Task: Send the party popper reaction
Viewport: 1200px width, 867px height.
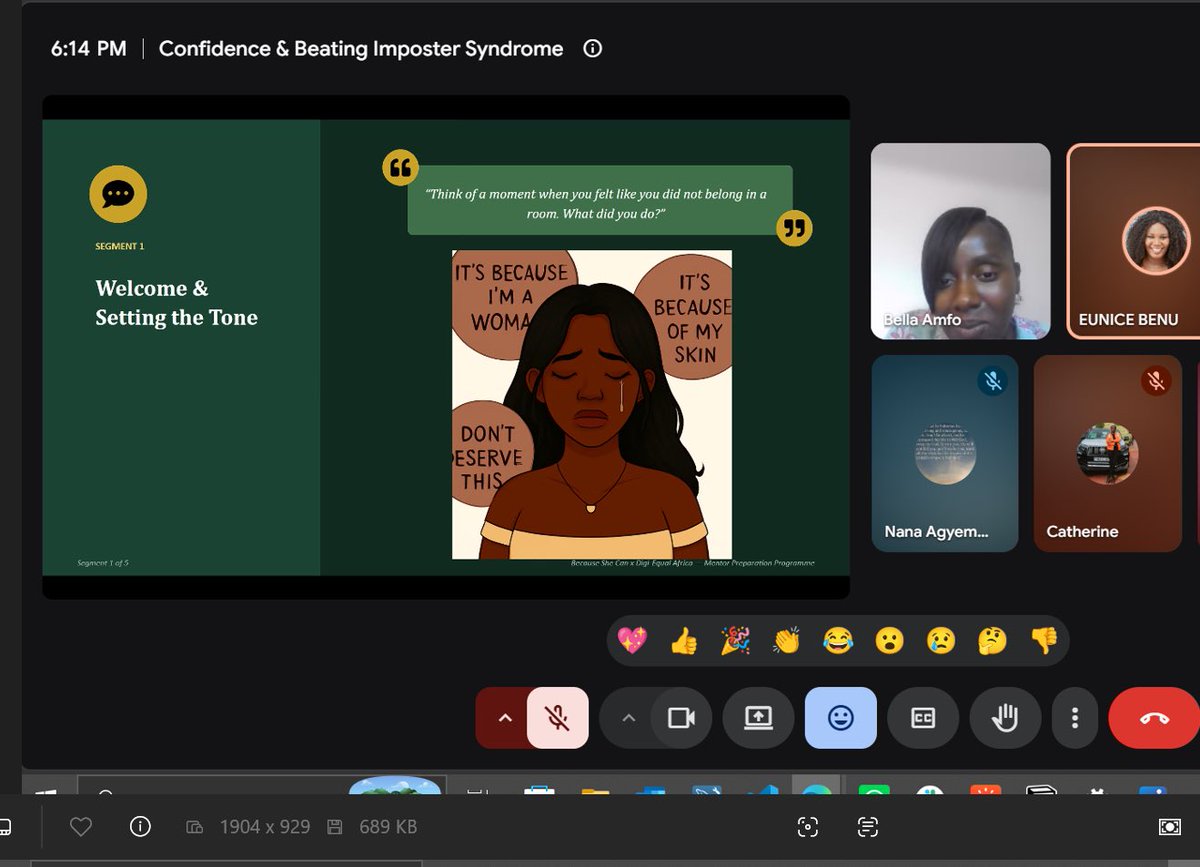Action: pyautogui.click(x=735, y=640)
